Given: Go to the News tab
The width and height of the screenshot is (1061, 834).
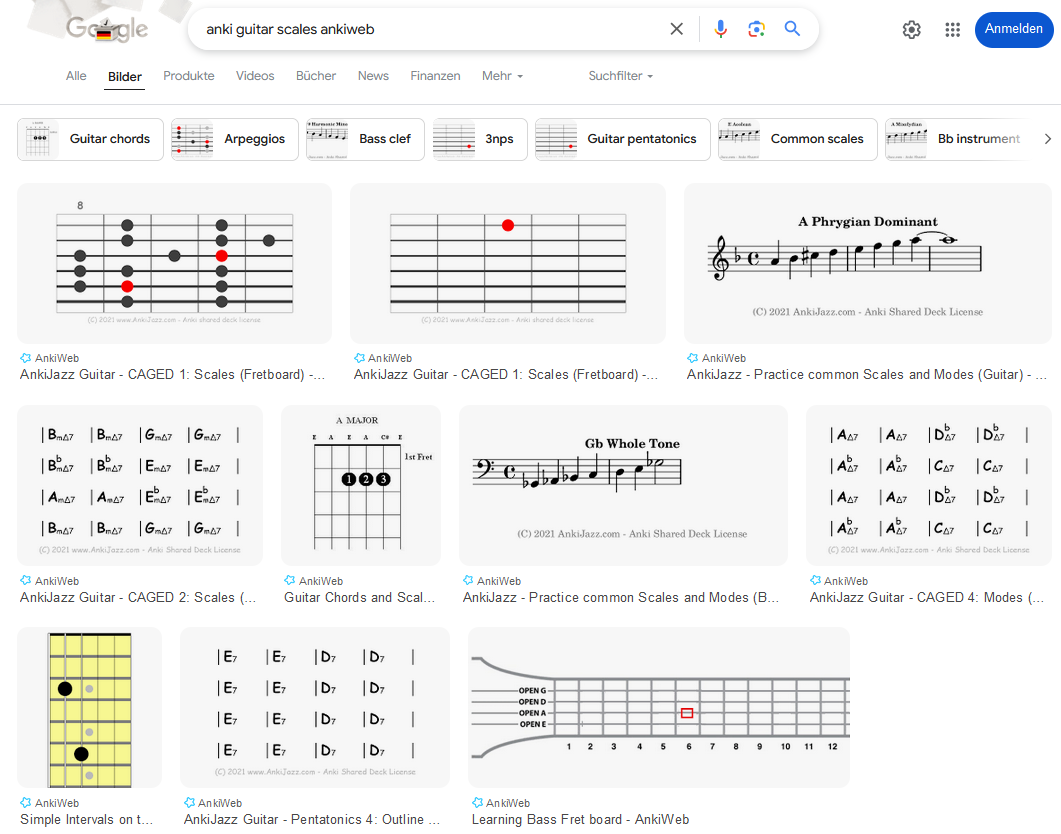Looking at the screenshot, I should point(374,76).
